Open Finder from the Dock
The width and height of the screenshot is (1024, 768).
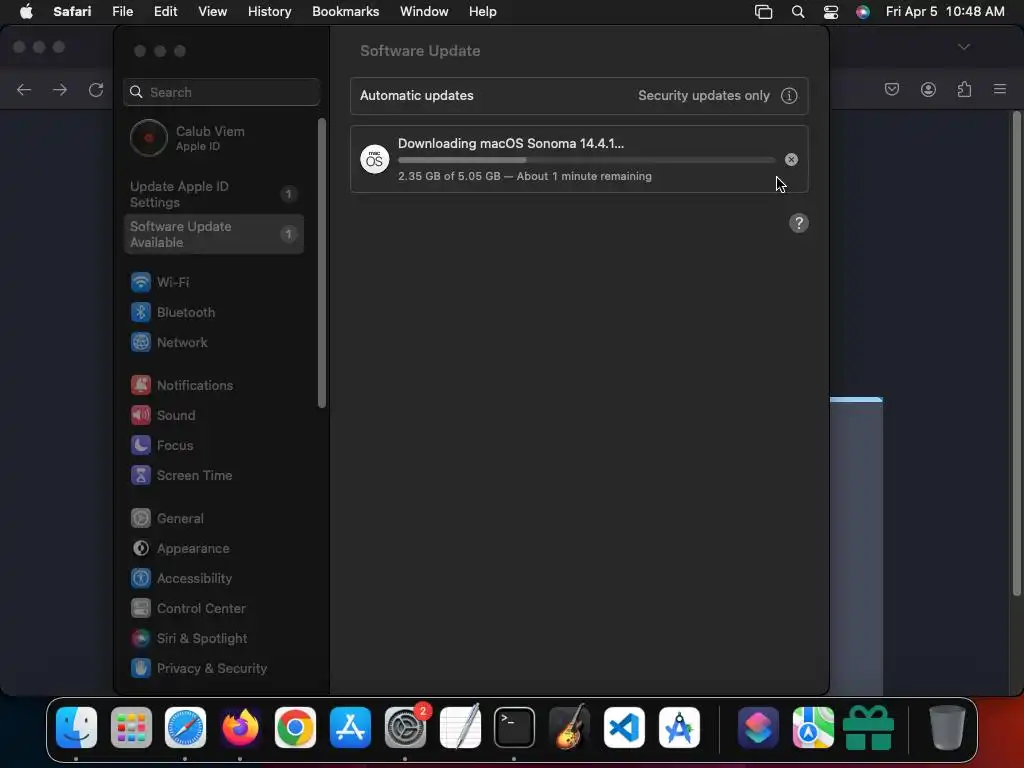point(76,728)
